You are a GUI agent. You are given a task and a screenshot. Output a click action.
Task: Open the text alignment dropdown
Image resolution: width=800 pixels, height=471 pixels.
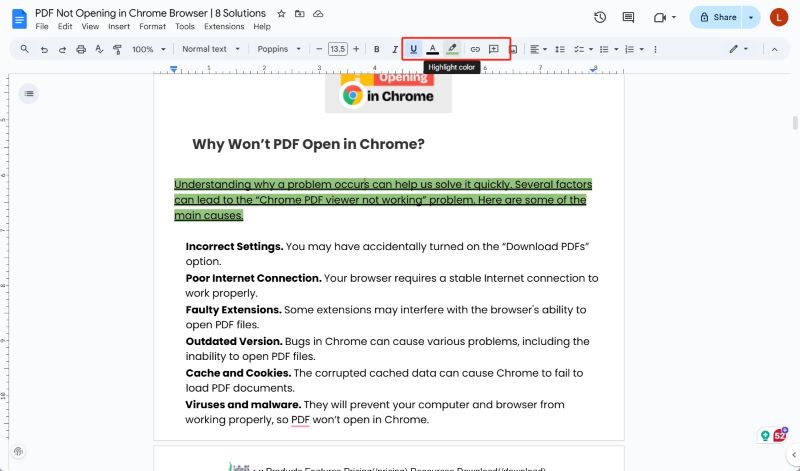click(x=538, y=49)
